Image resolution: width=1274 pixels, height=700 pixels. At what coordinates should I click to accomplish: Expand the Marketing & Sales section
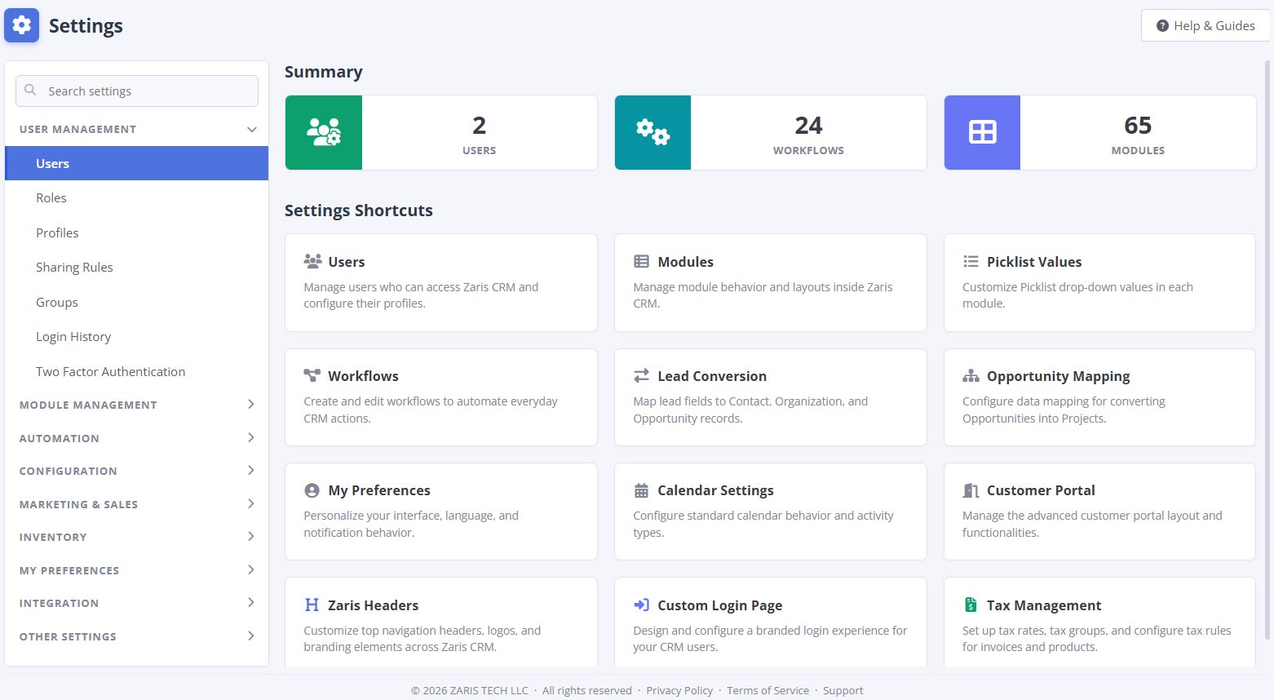(x=251, y=504)
